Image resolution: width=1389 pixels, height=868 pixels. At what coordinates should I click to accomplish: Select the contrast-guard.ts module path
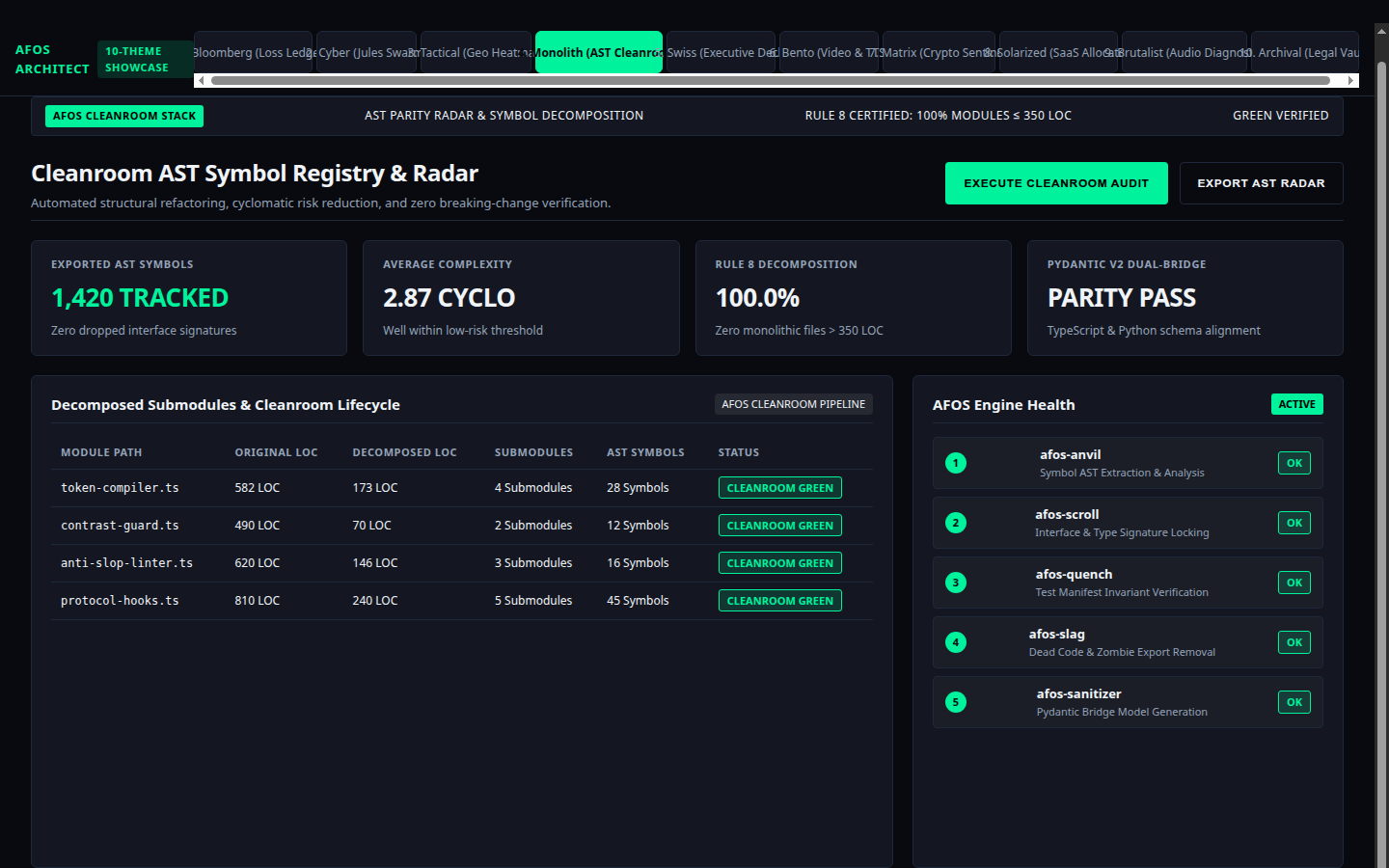coord(120,526)
